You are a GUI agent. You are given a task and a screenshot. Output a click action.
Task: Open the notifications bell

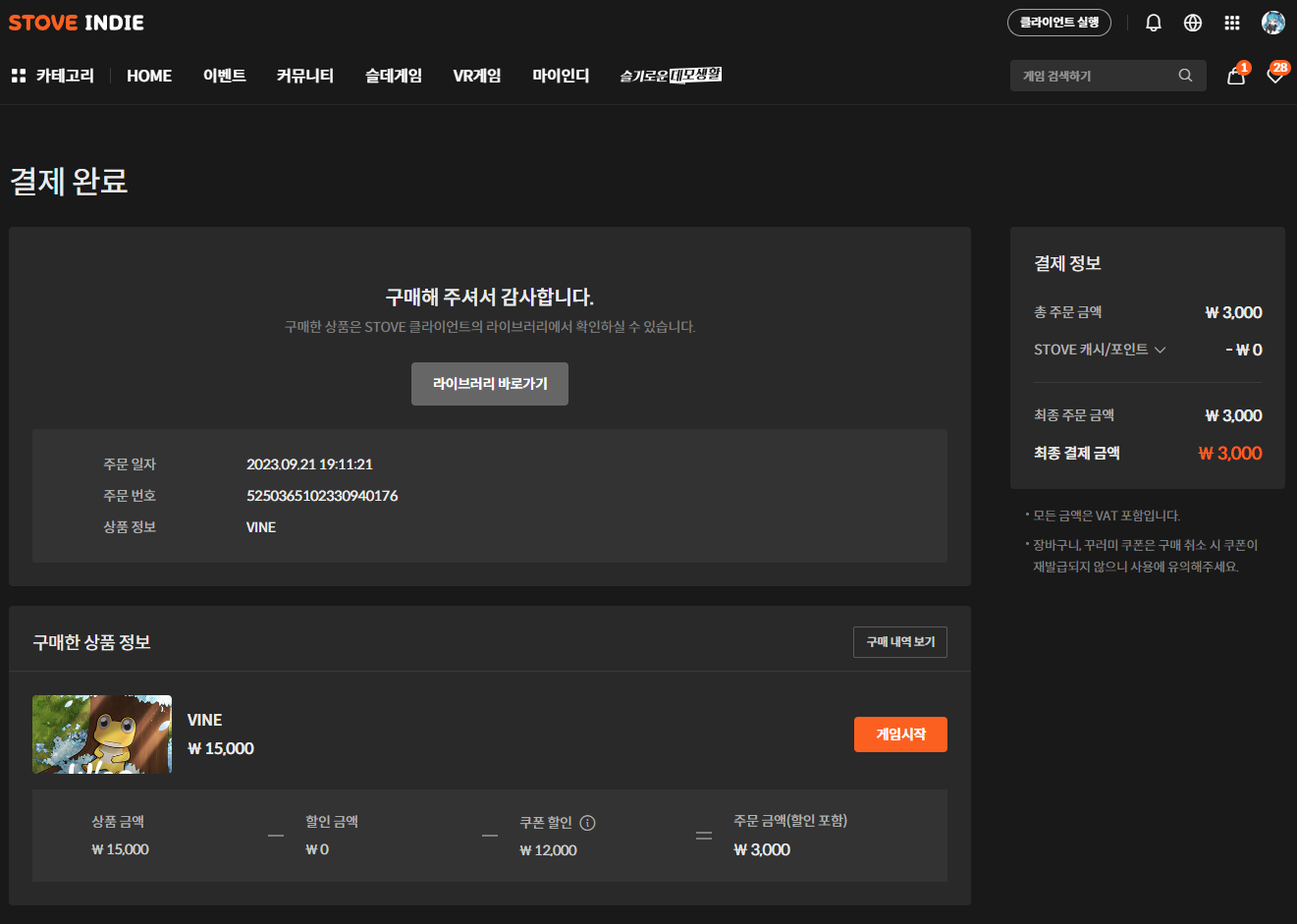click(1154, 23)
